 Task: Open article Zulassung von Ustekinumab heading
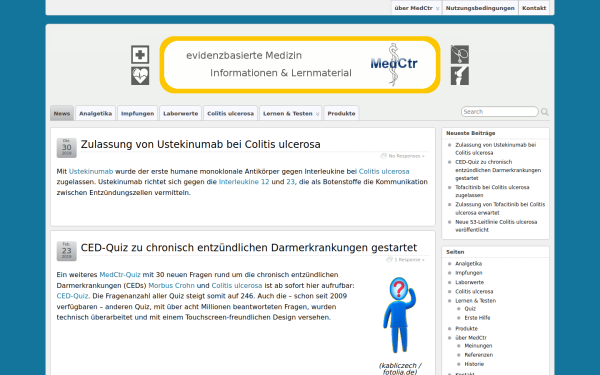click(201, 144)
